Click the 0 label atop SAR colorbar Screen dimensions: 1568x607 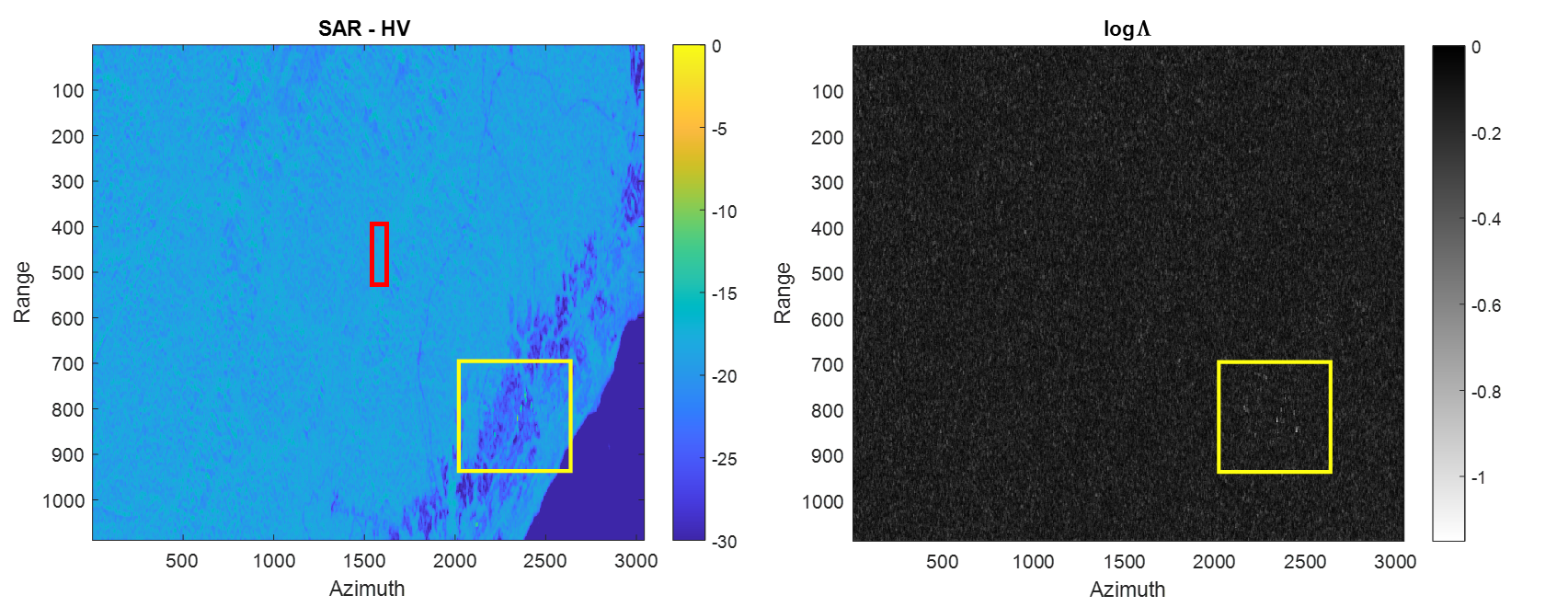[x=717, y=47]
